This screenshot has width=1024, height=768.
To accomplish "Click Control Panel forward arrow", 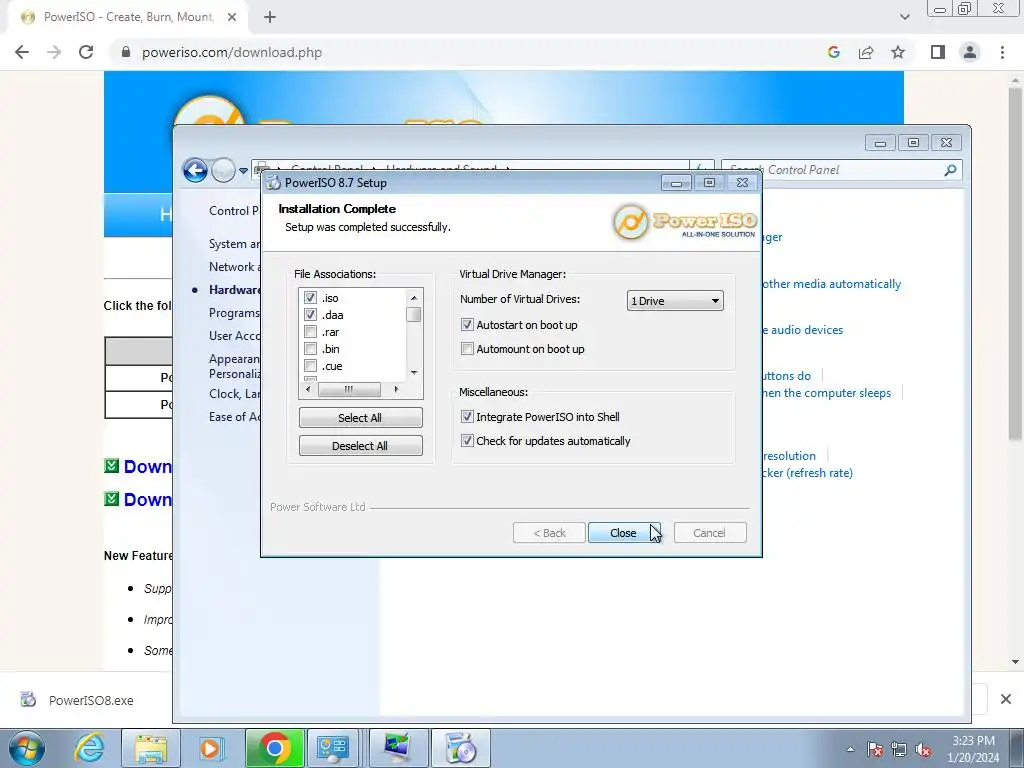I will [x=223, y=170].
